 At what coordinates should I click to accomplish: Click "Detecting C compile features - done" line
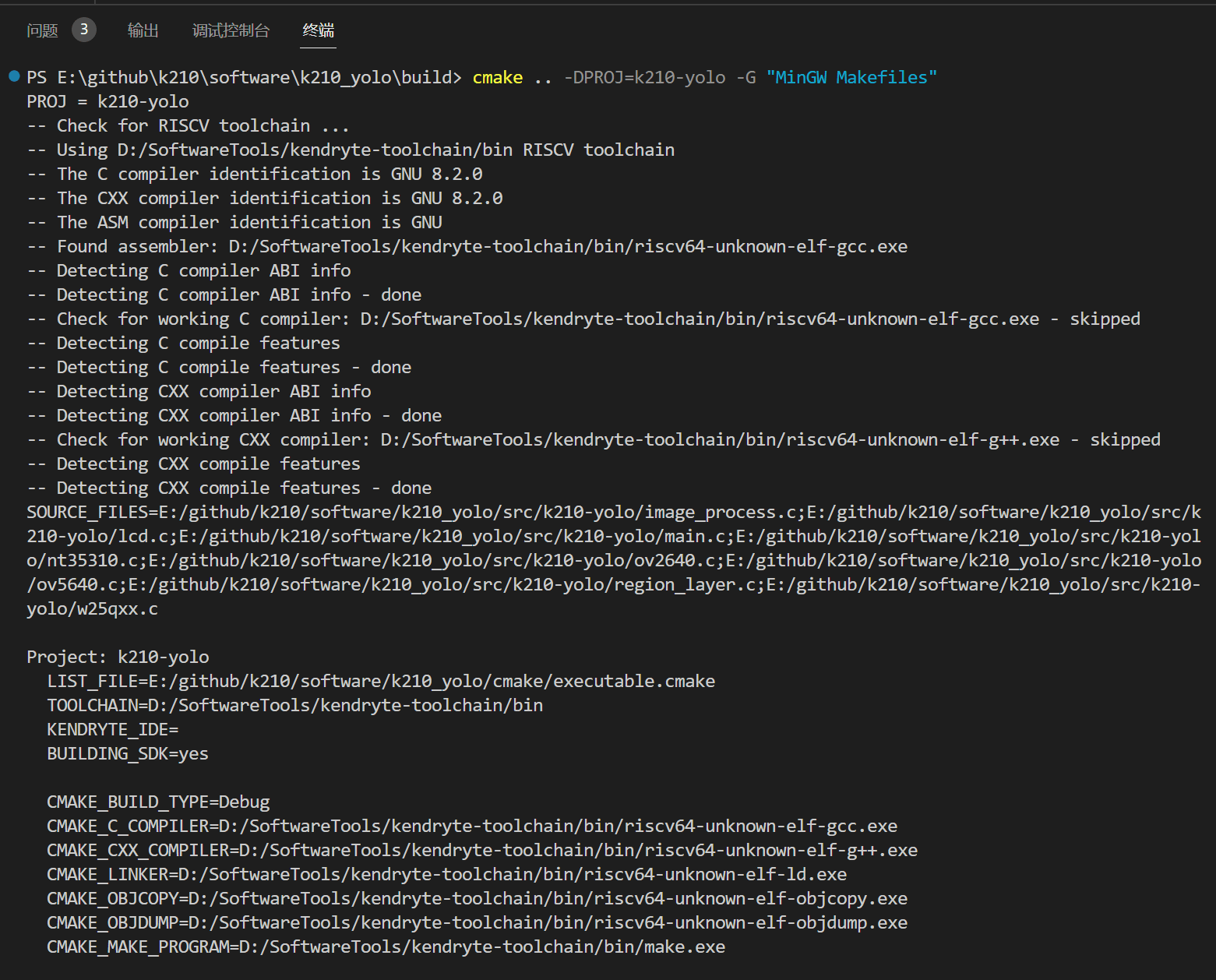pyautogui.click(x=219, y=368)
